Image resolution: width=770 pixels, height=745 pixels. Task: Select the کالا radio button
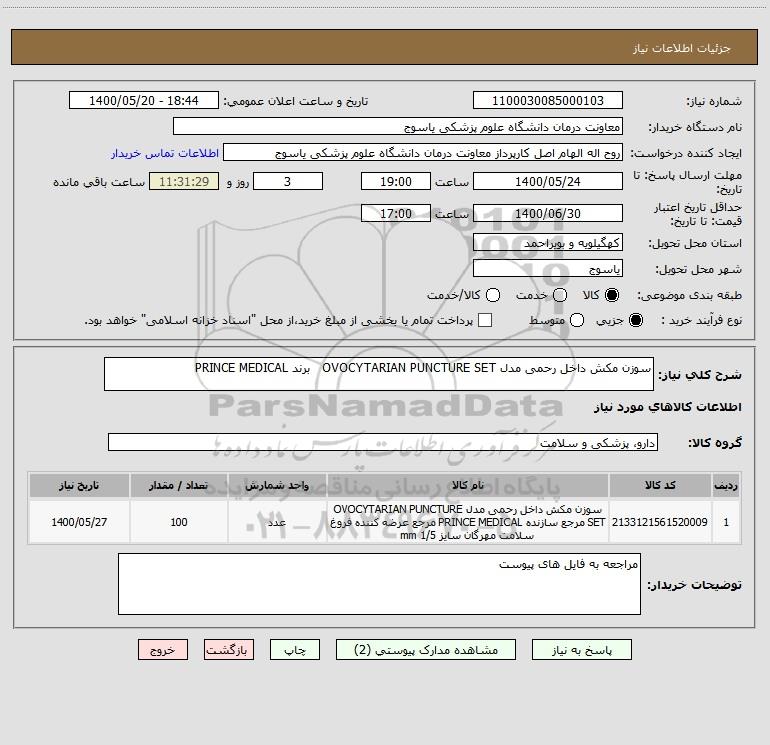(x=613, y=295)
